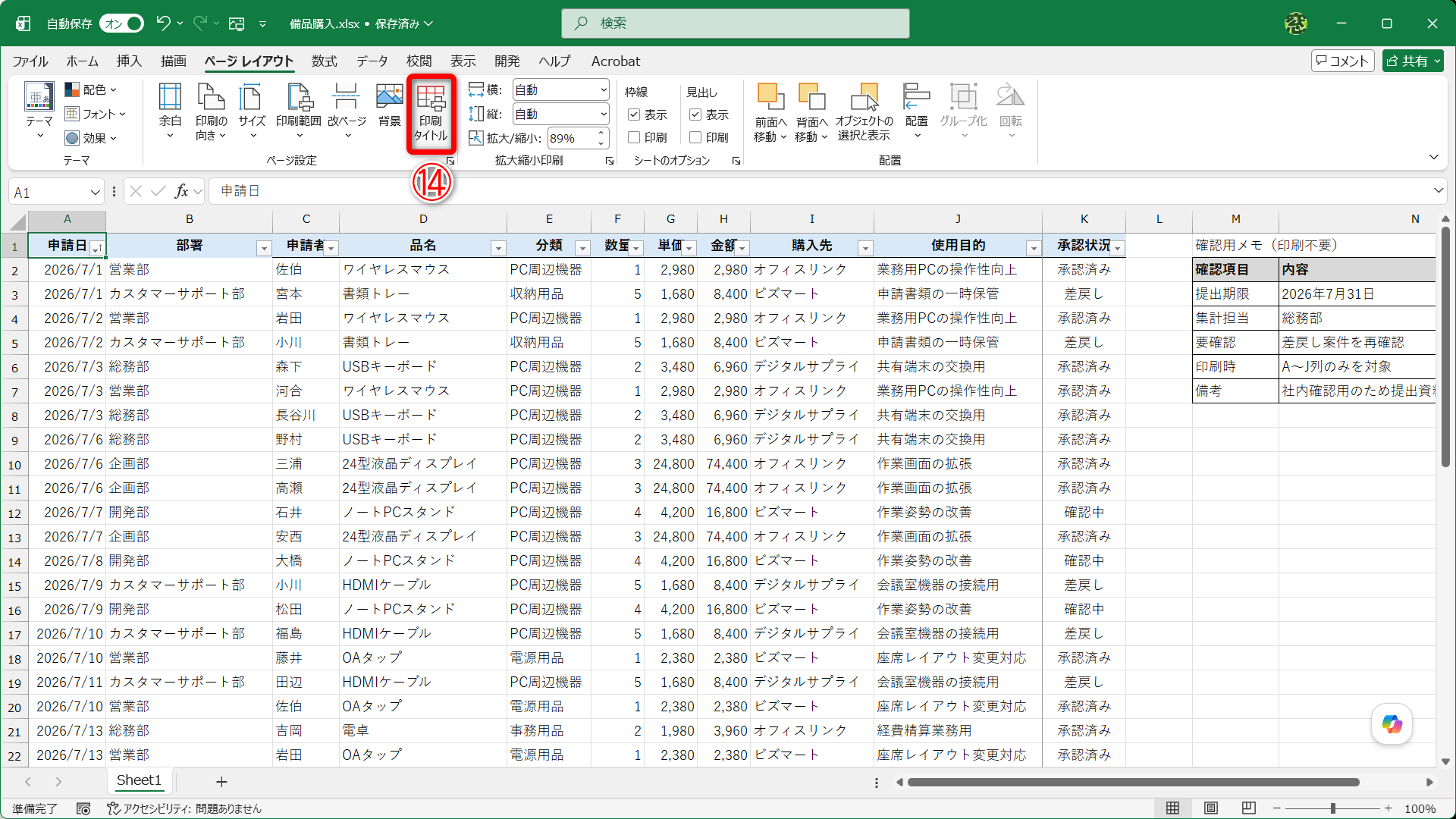Open filter dropdown on 部署 column
Viewport: 1456px width, 819px height.
tap(264, 248)
